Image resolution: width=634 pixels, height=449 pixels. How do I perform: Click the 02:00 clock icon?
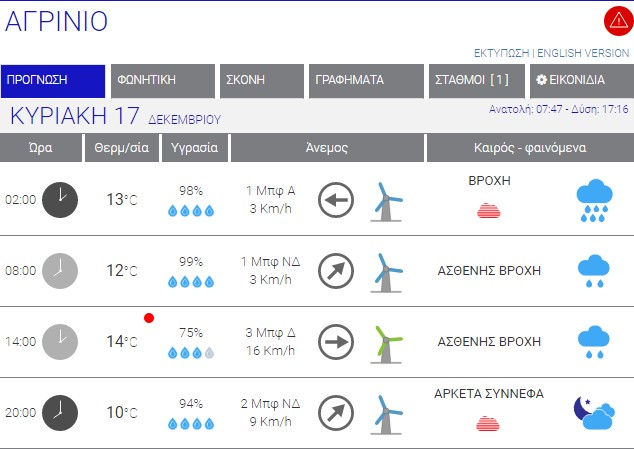pos(60,198)
